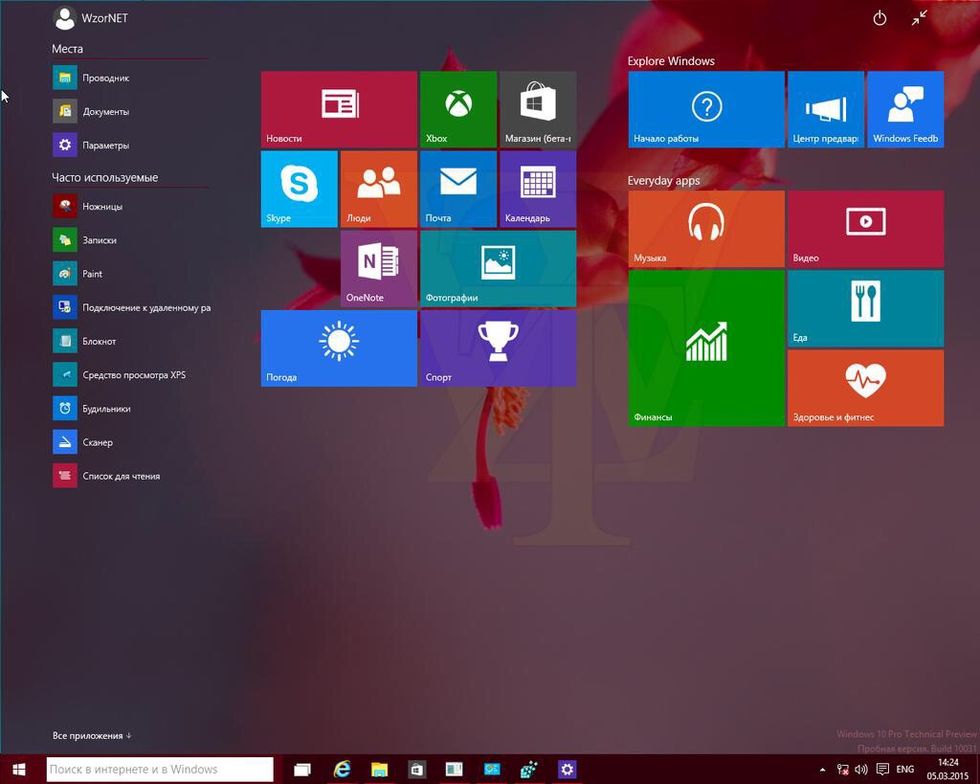Select Параметры in the Places list
The height and width of the screenshot is (784, 980).
(105, 145)
